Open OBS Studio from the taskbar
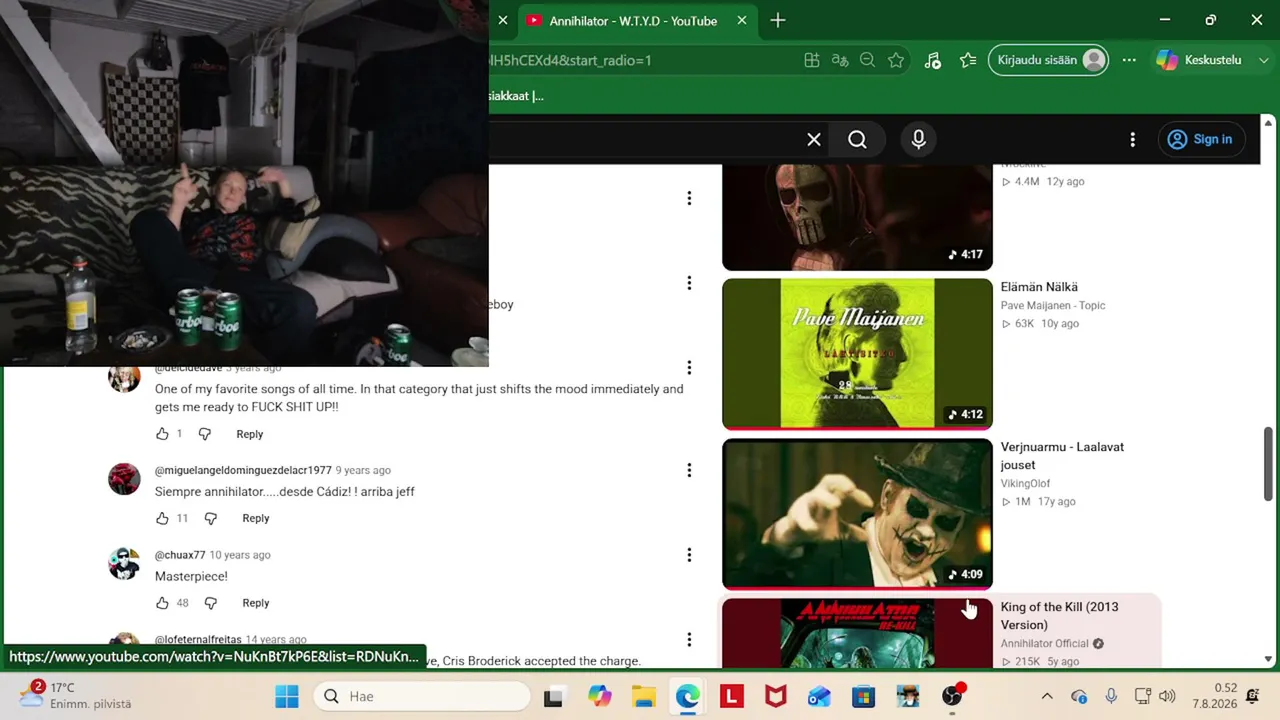 (x=953, y=696)
